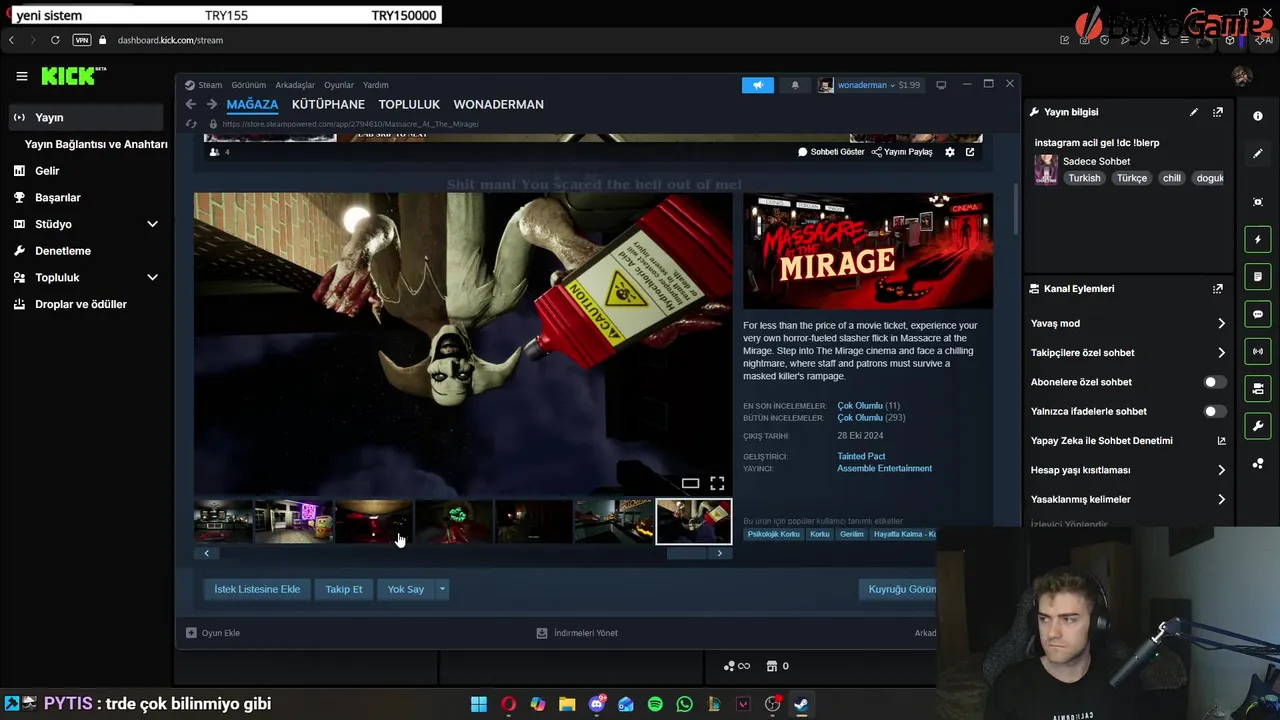Open Assemble Entertainment publisher link
The image size is (1280, 720).
(884, 468)
